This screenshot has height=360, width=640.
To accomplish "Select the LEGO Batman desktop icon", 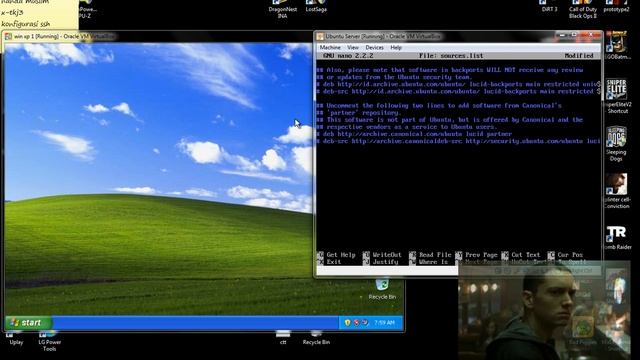I will pyautogui.click(x=617, y=45).
